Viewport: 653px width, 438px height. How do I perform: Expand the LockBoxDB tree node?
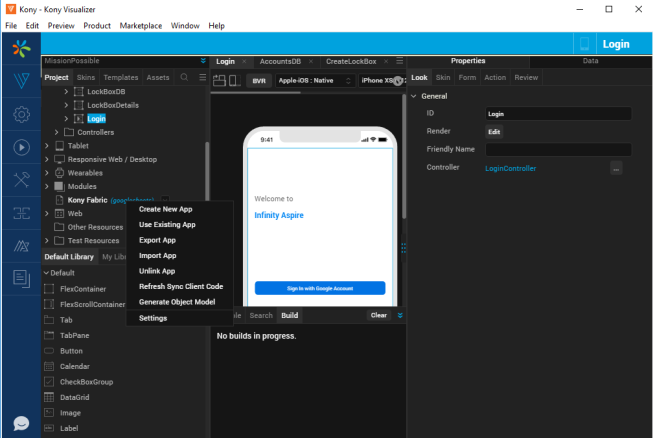tap(66, 92)
